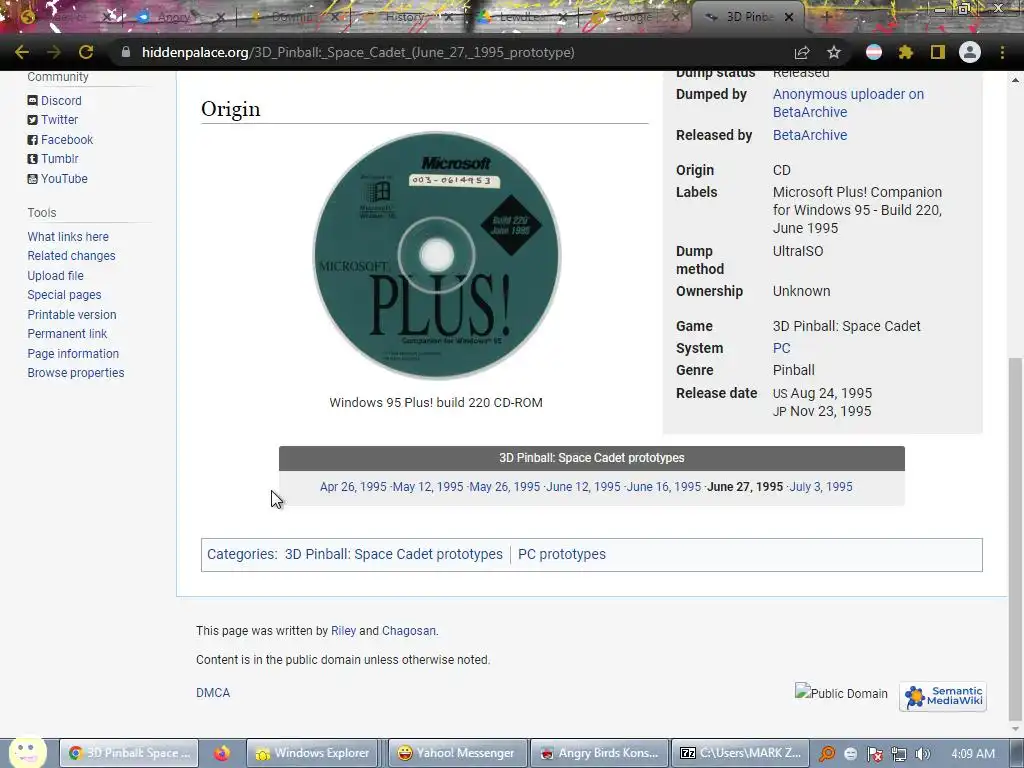Open the June 12, 1995 prototype
Viewport: 1024px width, 768px height.
(583, 487)
